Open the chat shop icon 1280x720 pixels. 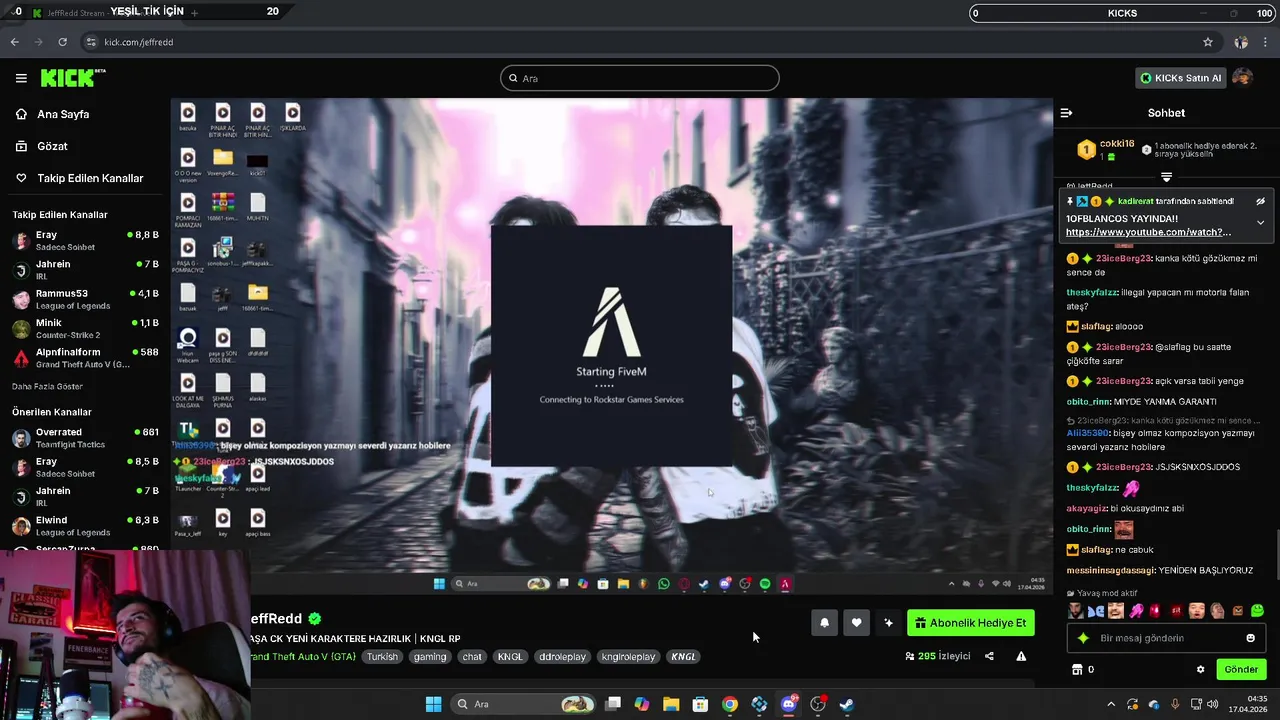[x=1077, y=669]
